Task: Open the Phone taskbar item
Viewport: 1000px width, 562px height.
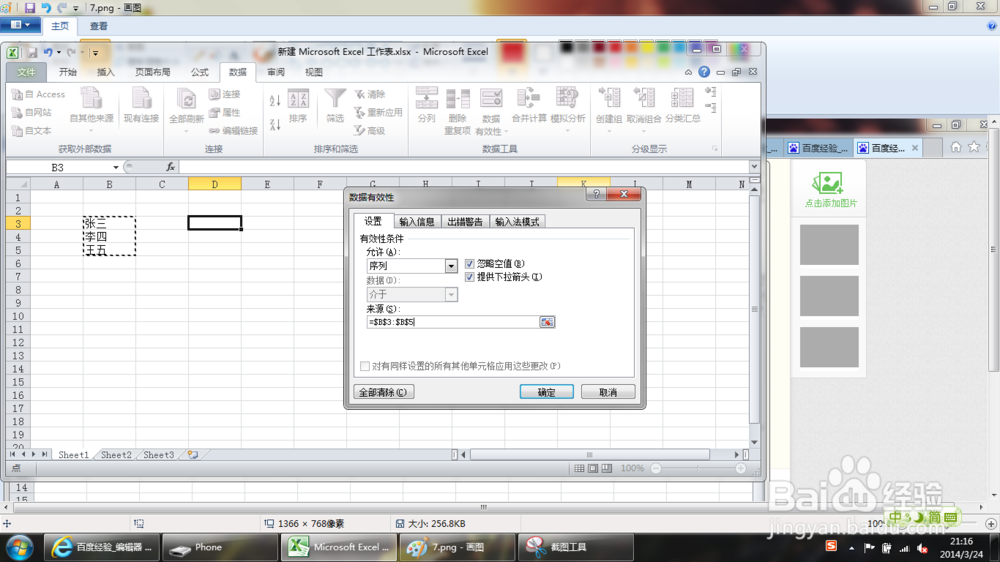Action: click(220, 547)
